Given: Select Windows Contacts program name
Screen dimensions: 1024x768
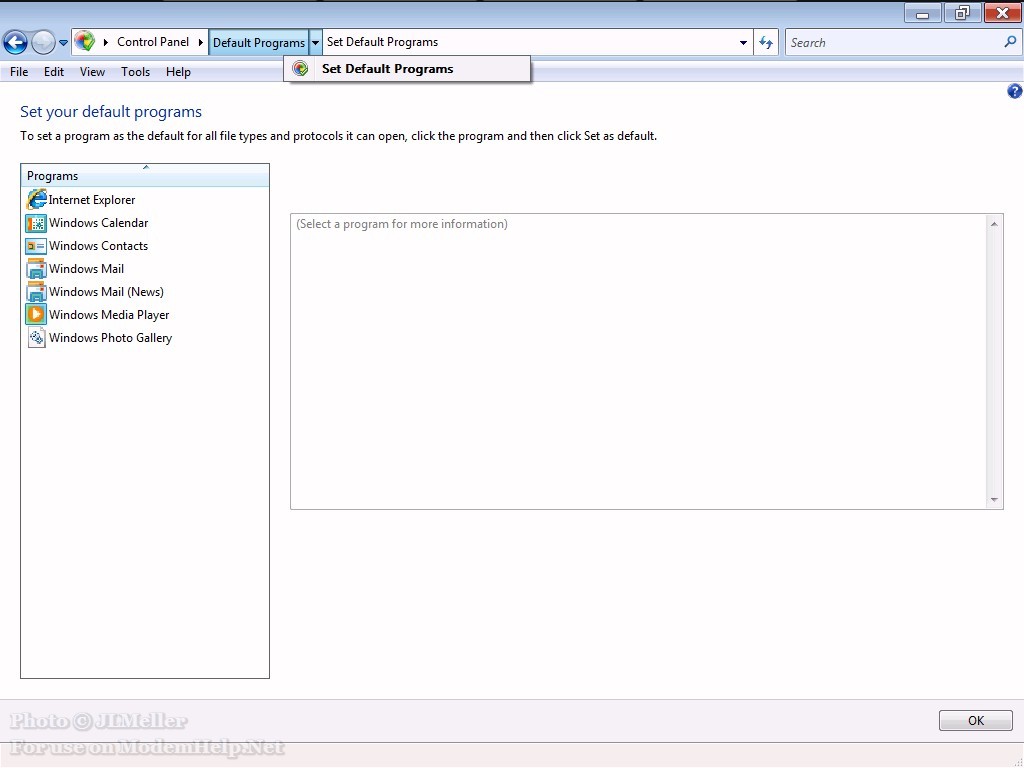Looking at the screenshot, I should click(99, 246).
